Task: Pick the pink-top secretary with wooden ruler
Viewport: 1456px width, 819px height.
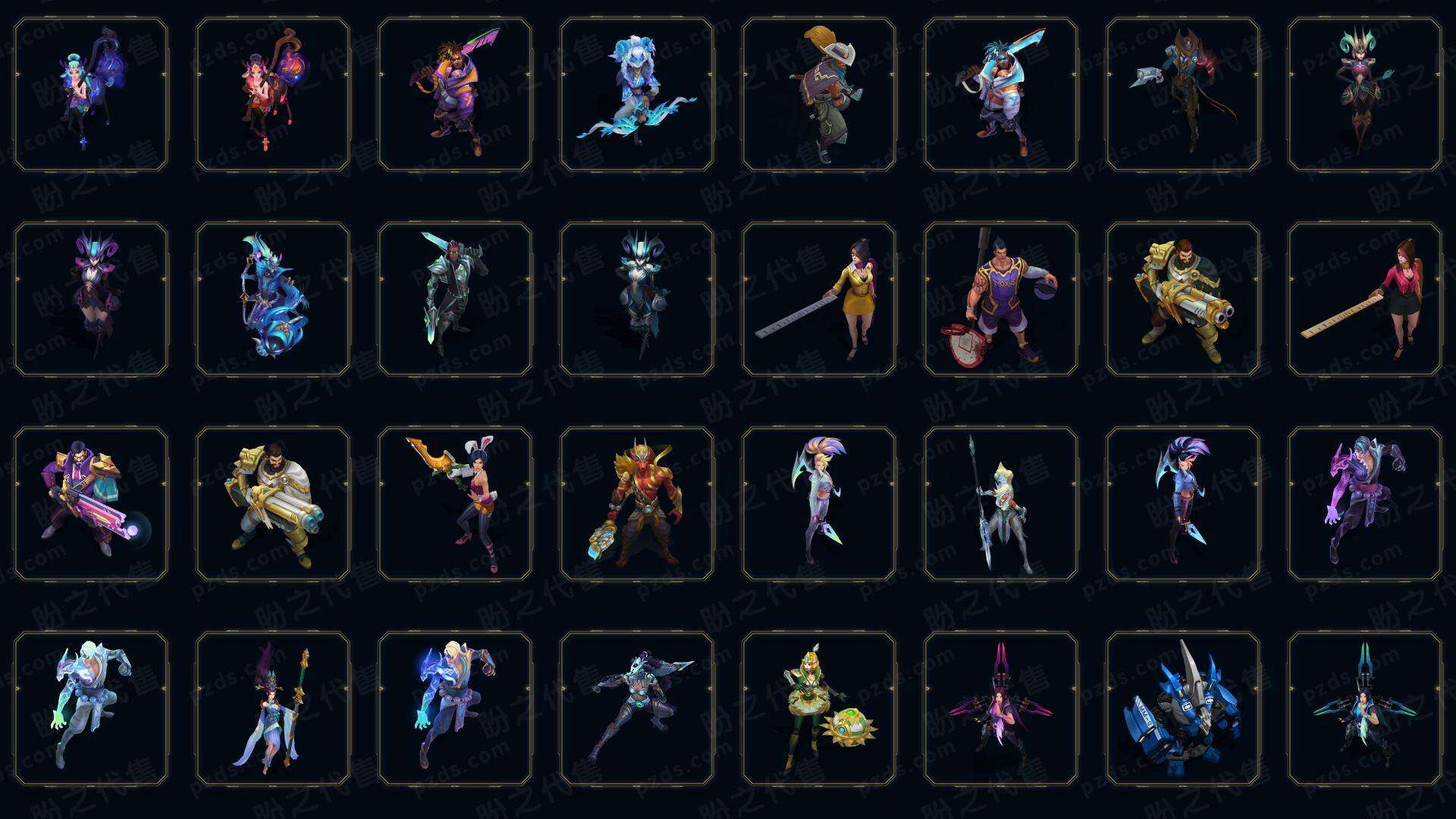Action: 1365,299
